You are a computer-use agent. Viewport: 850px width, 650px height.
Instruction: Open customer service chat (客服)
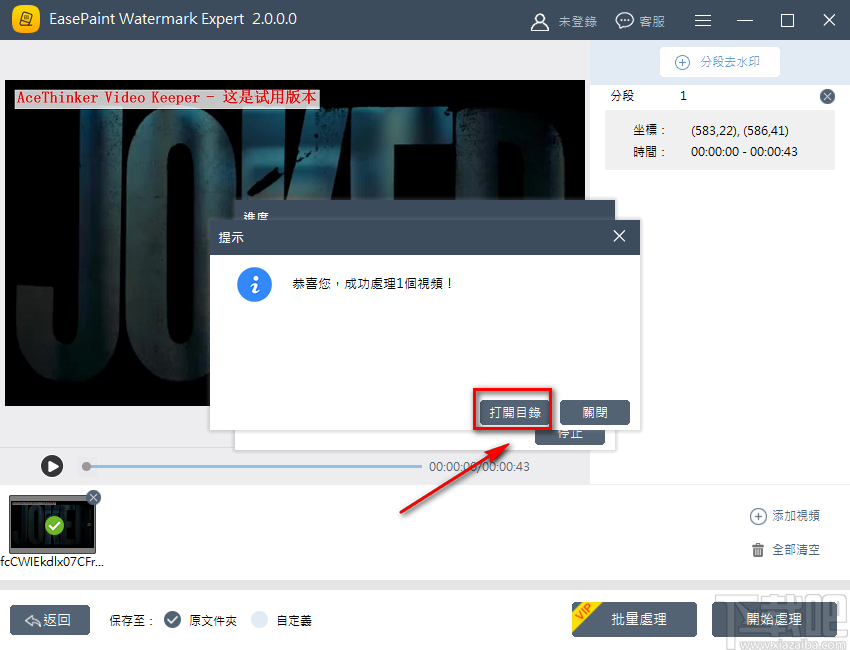coord(640,21)
